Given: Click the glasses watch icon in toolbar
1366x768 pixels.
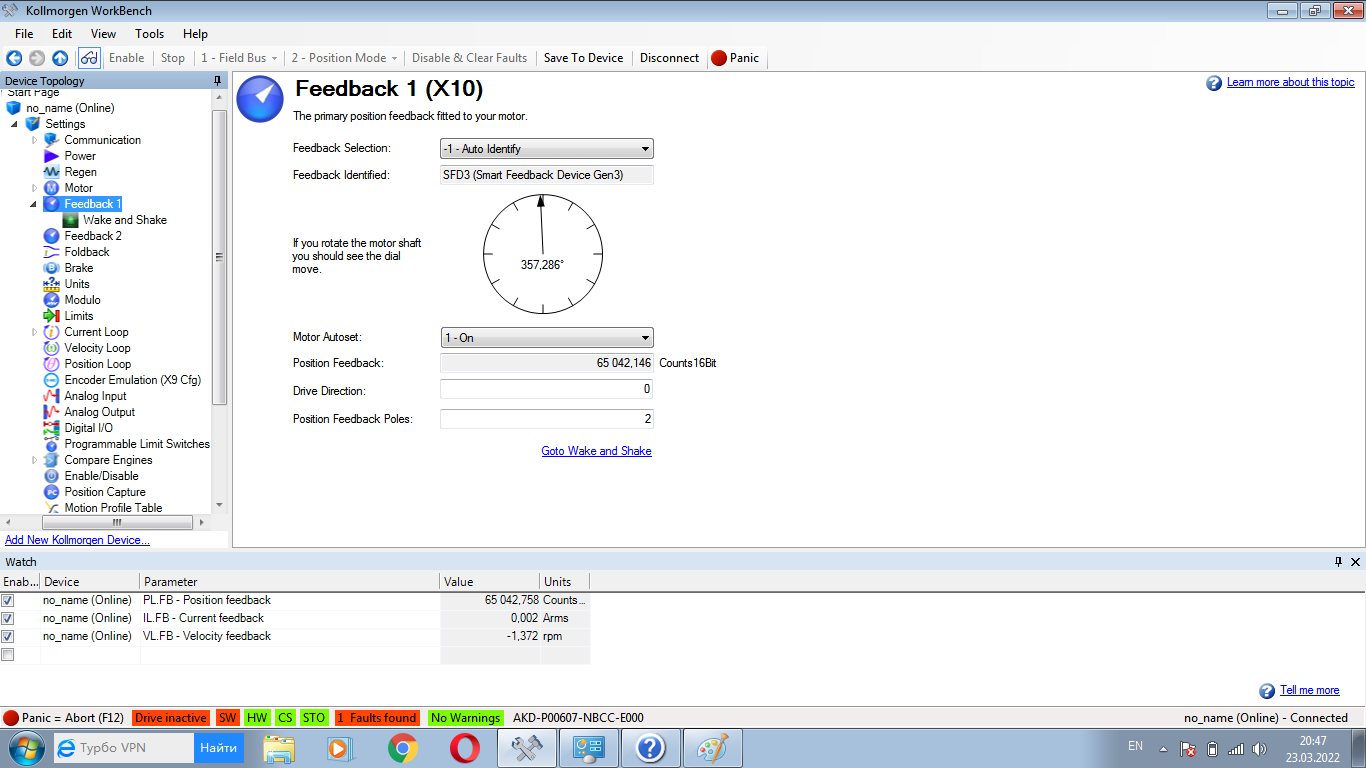Looking at the screenshot, I should point(89,58).
